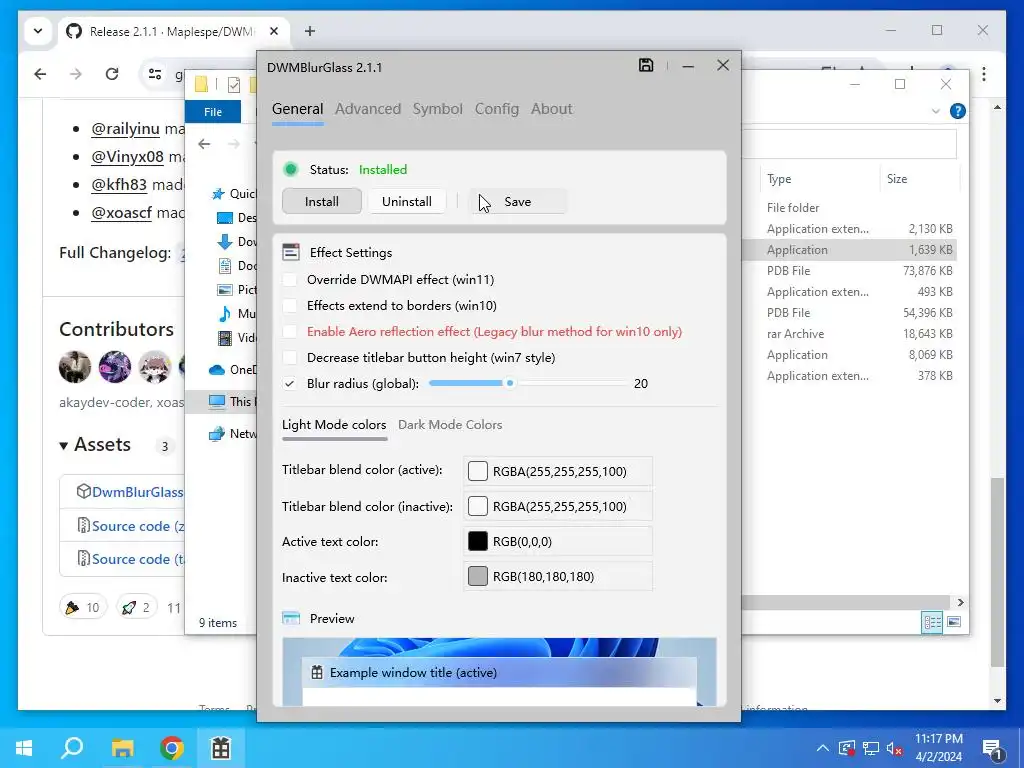Show hidden tray icons chevron
This screenshot has height=768, width=1024.
point(822,748)
